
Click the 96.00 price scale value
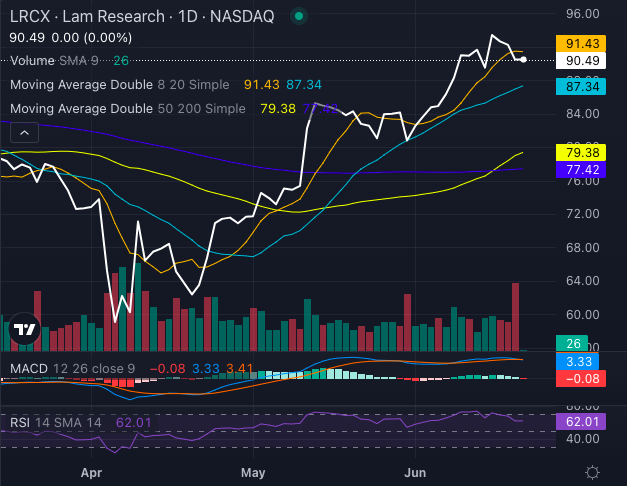[x=583, y=14]
